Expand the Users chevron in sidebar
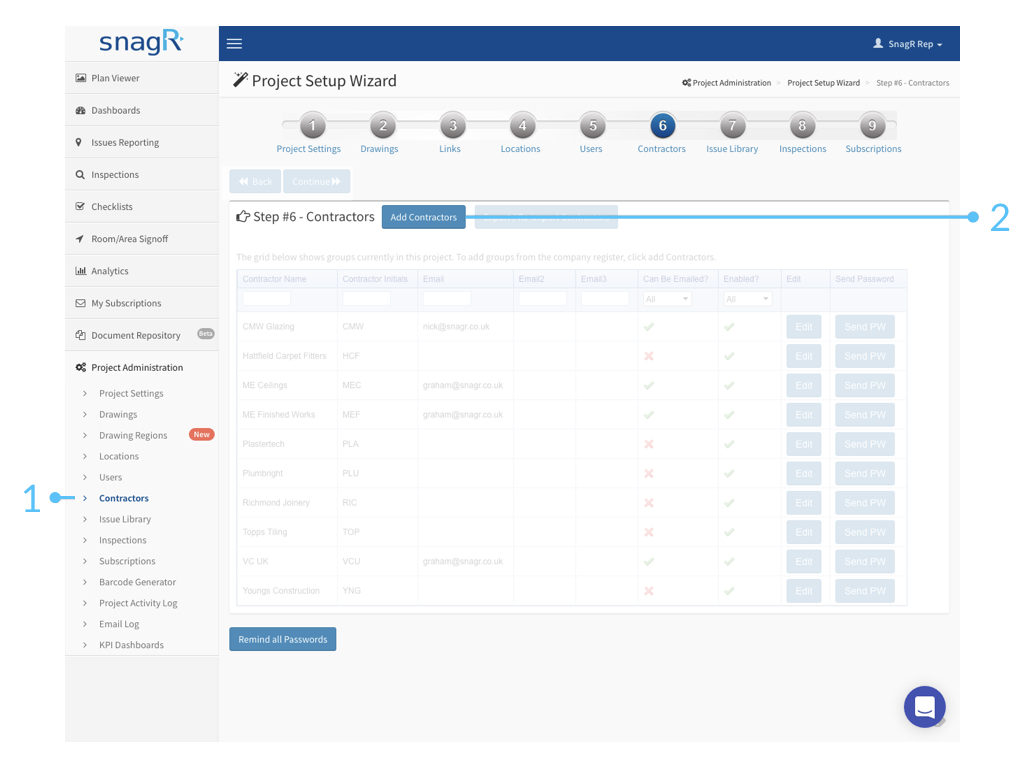1024x768 pixels. pyautogui.click(x=85, y=477)
